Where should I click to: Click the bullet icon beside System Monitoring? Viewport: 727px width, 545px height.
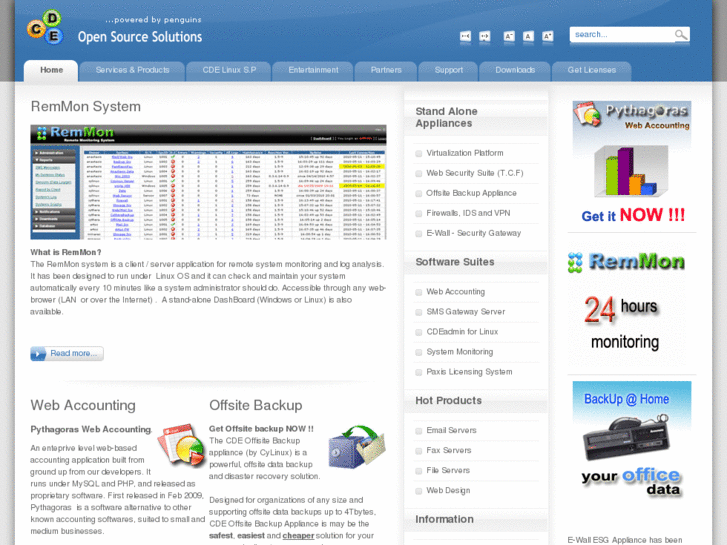[x=419, y=352]
